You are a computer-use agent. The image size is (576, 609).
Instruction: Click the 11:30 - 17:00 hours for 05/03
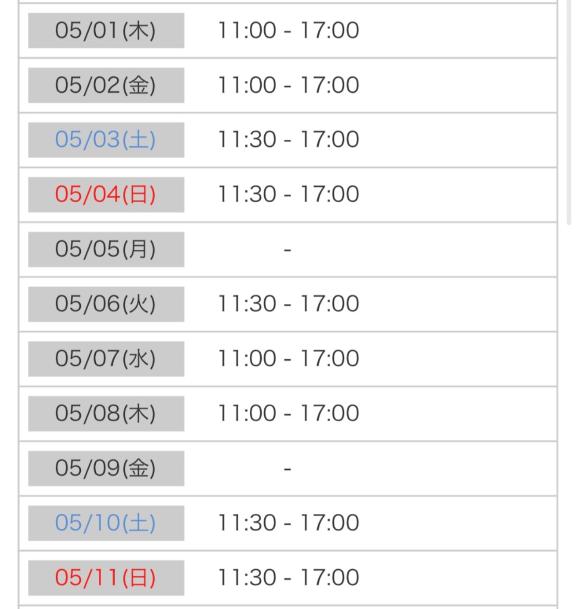(289, 139)
